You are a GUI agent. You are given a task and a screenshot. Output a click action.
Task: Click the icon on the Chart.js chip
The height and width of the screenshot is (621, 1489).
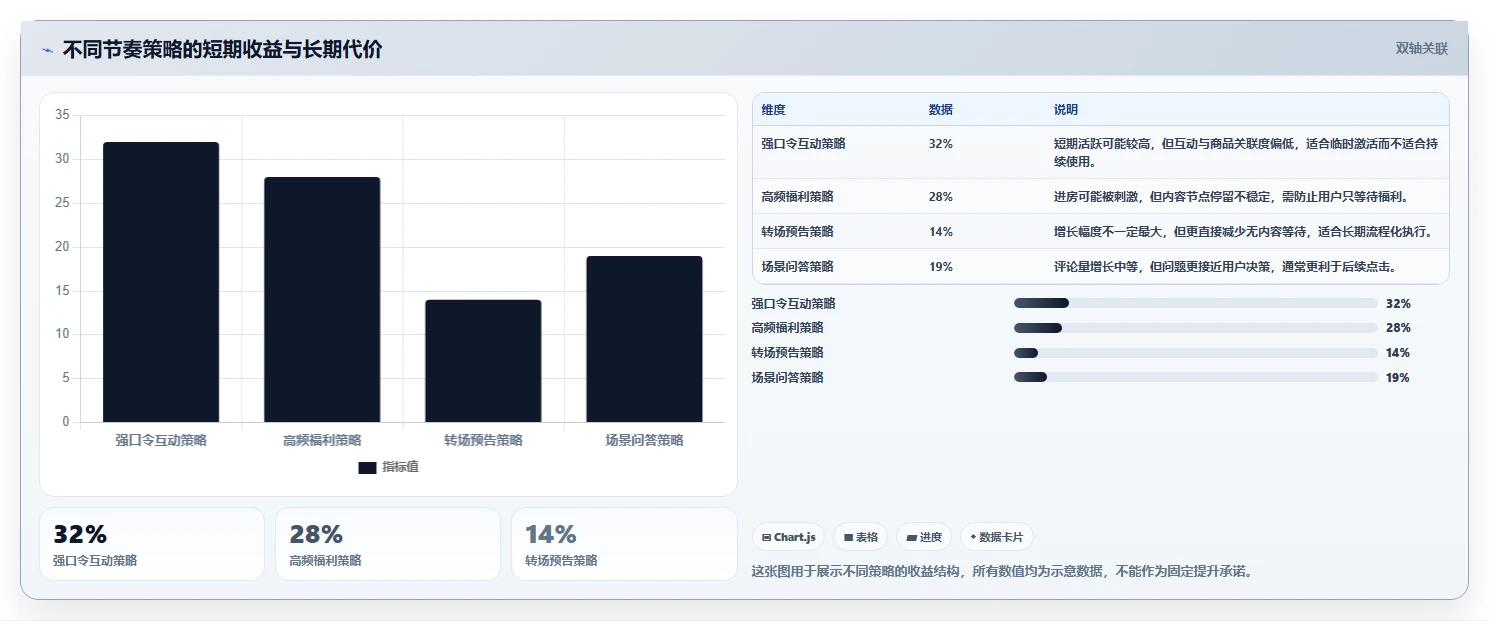tap(766, 538)
